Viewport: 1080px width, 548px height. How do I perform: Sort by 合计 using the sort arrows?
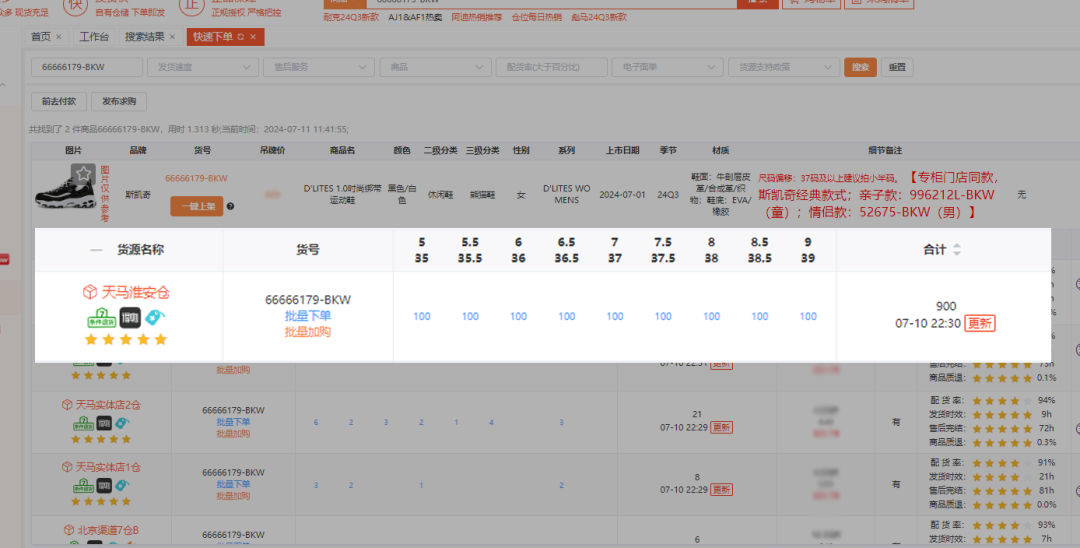[957, 250]
